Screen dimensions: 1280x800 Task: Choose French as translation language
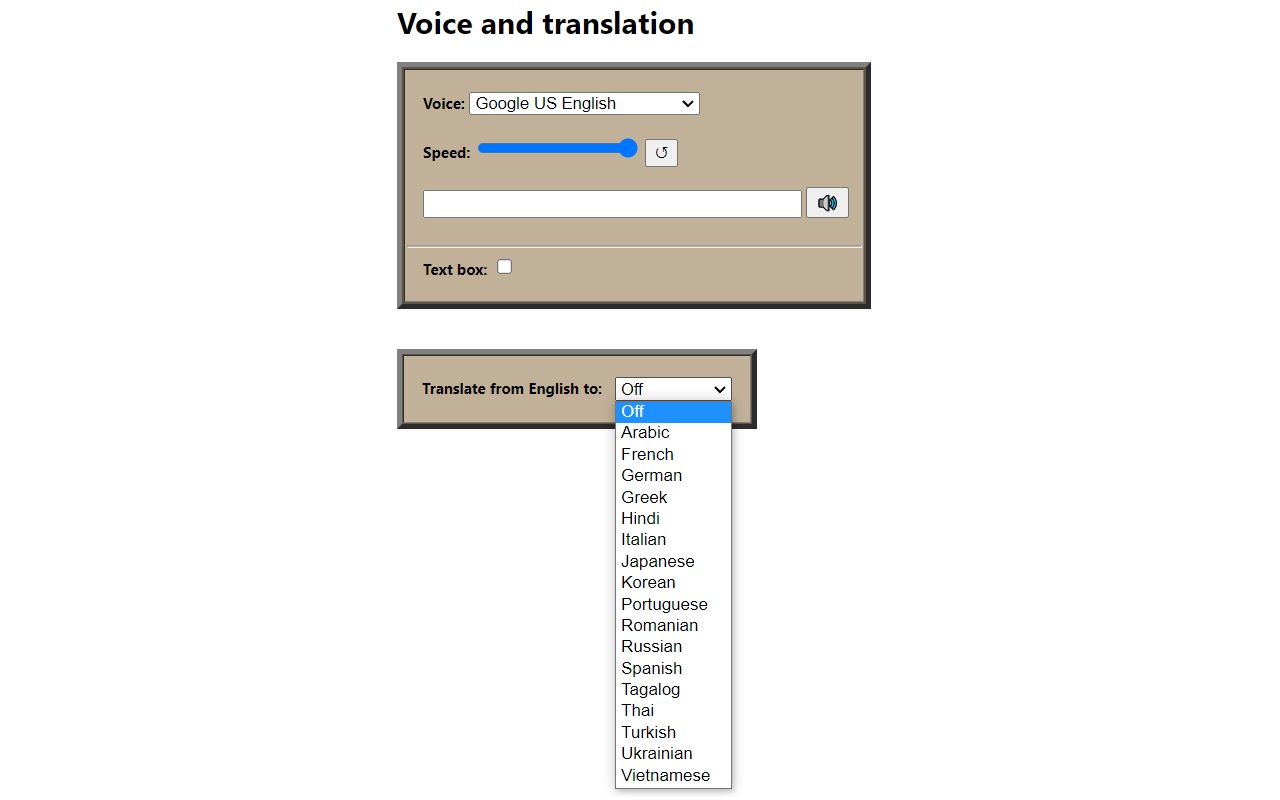click(647, 454)
